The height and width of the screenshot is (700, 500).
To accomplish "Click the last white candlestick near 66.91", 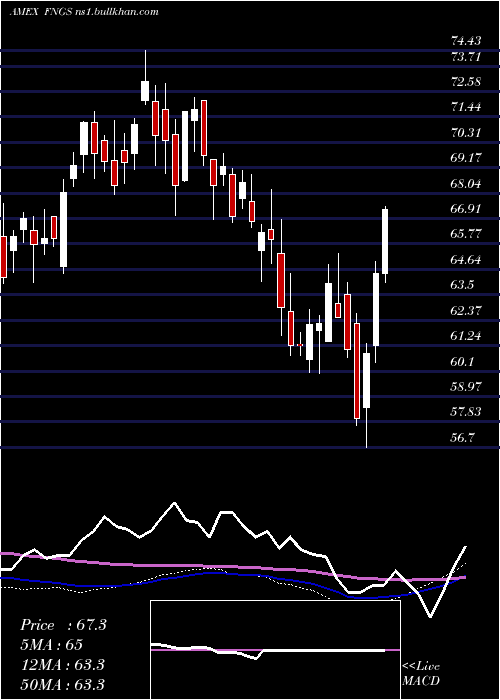I will 385,242.
